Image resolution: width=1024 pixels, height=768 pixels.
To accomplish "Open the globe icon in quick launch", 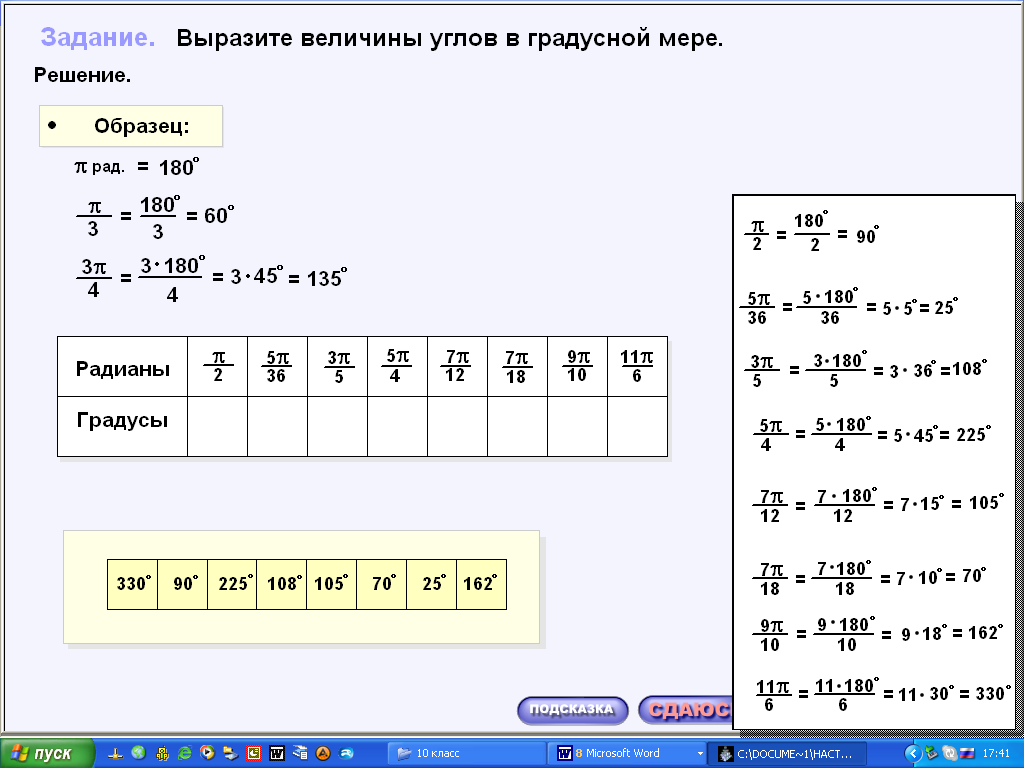I will 138,753.
